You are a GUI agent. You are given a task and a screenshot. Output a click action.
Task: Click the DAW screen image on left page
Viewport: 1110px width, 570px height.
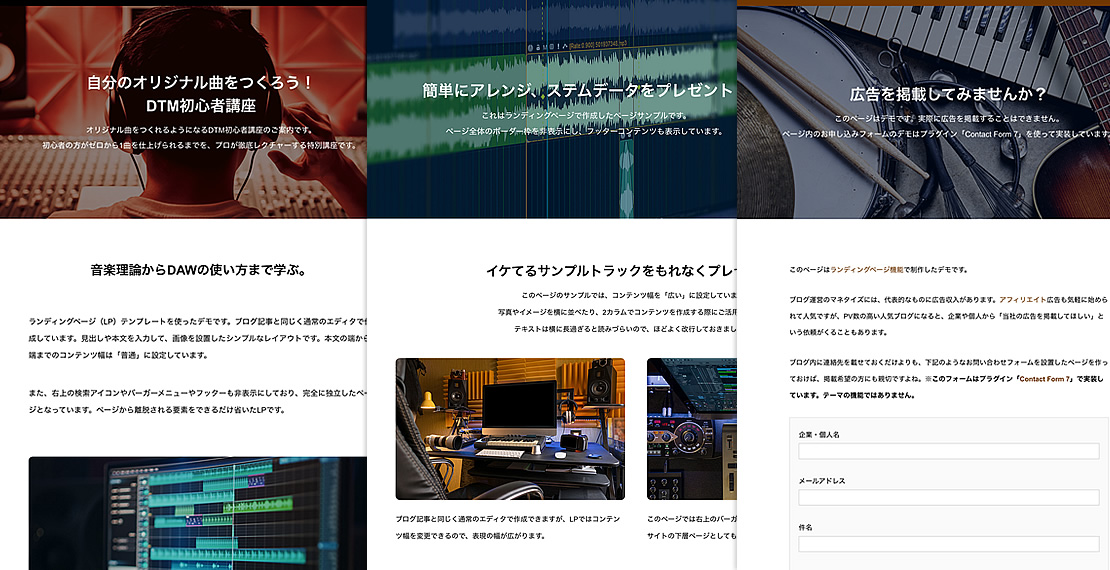coord(198,513)
